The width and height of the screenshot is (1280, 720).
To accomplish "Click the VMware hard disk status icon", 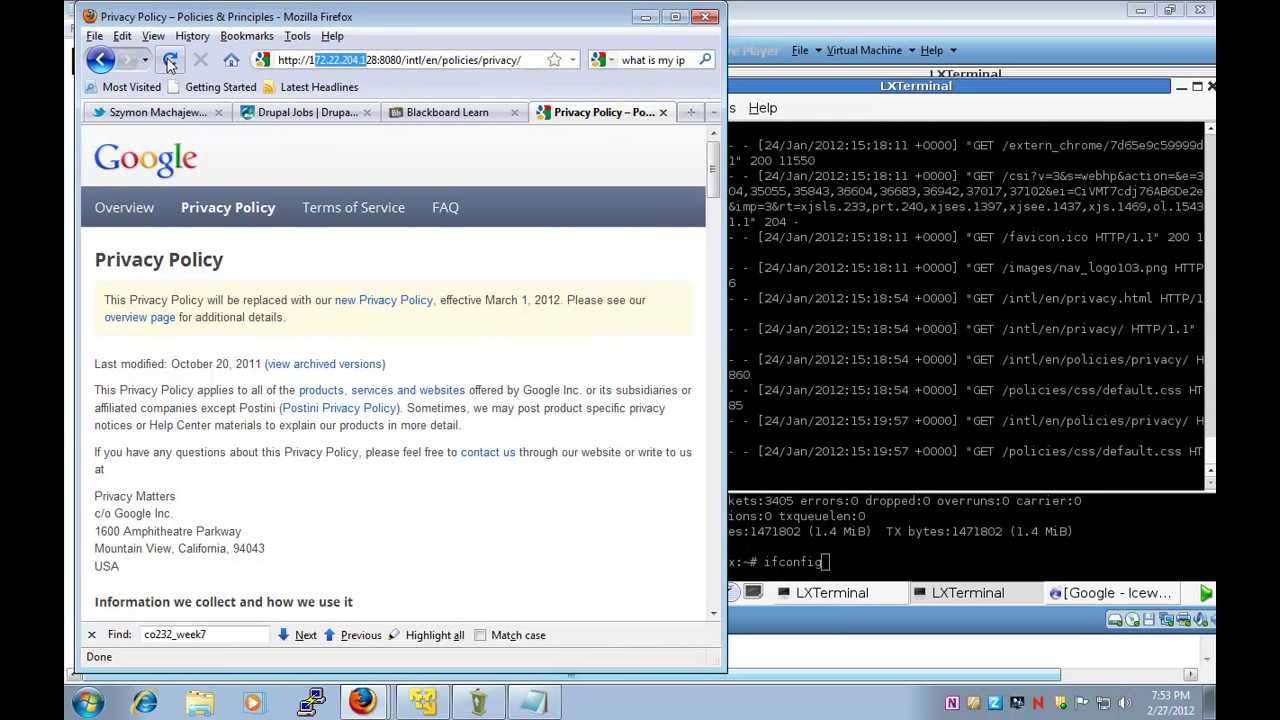I will coord(1114,620).
